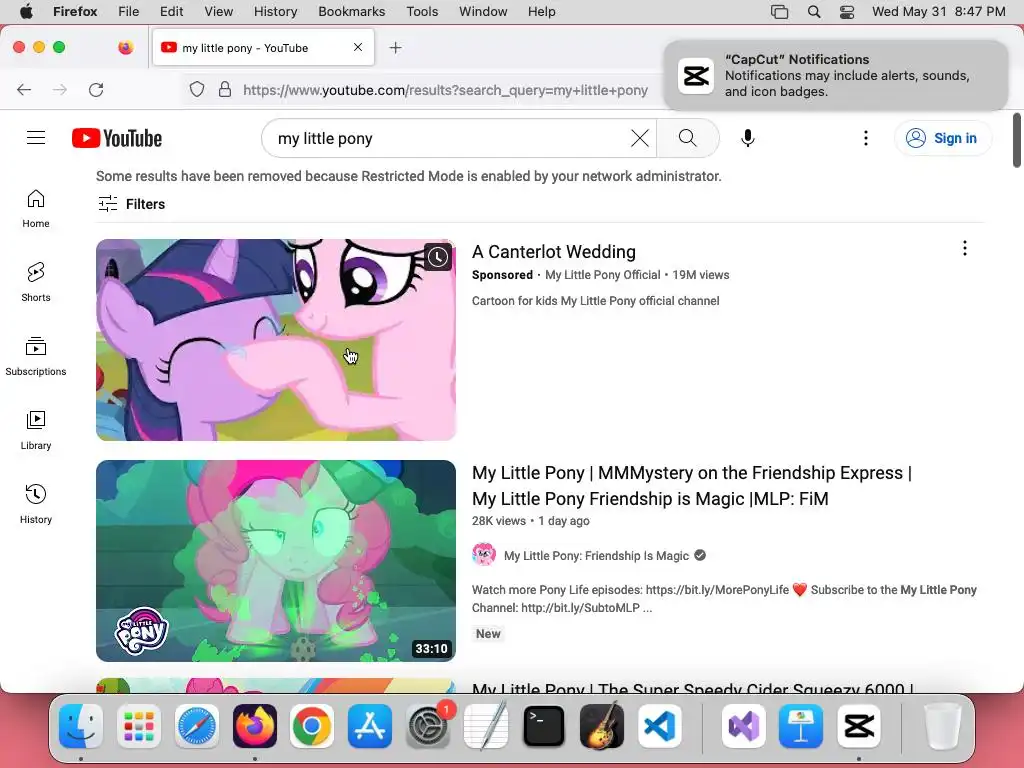Open MMMystery on the Friendship Express title
Viewport: 1024px width, 768px height.
click(692, 485)
